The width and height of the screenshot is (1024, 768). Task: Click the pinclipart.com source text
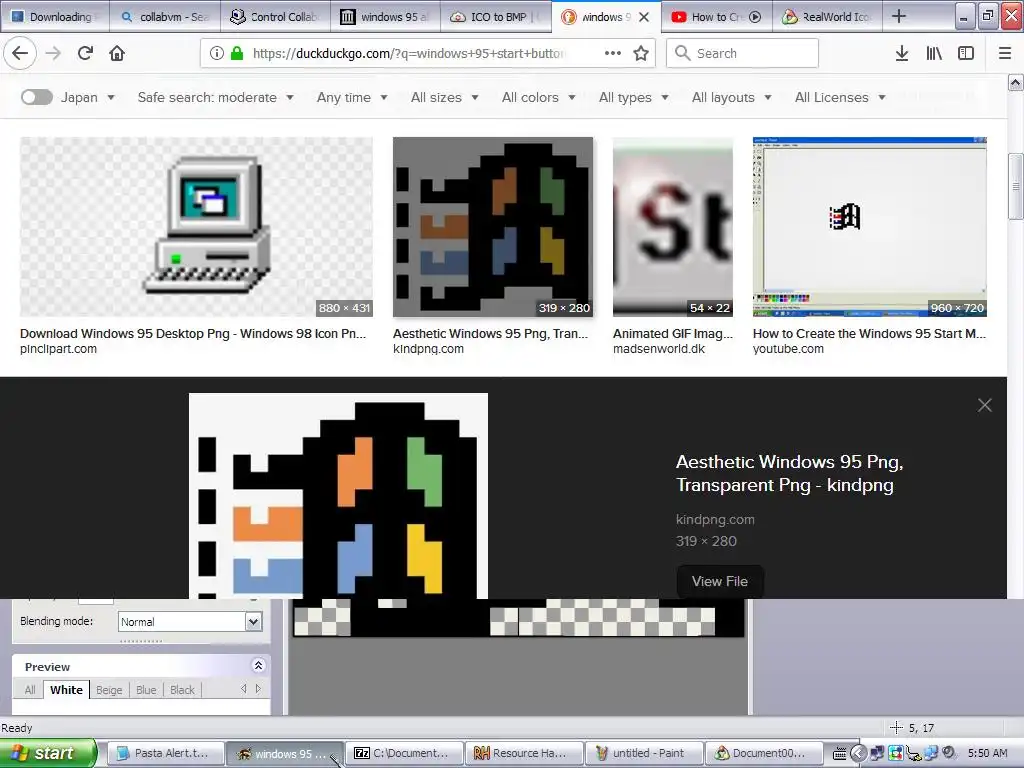58,349
